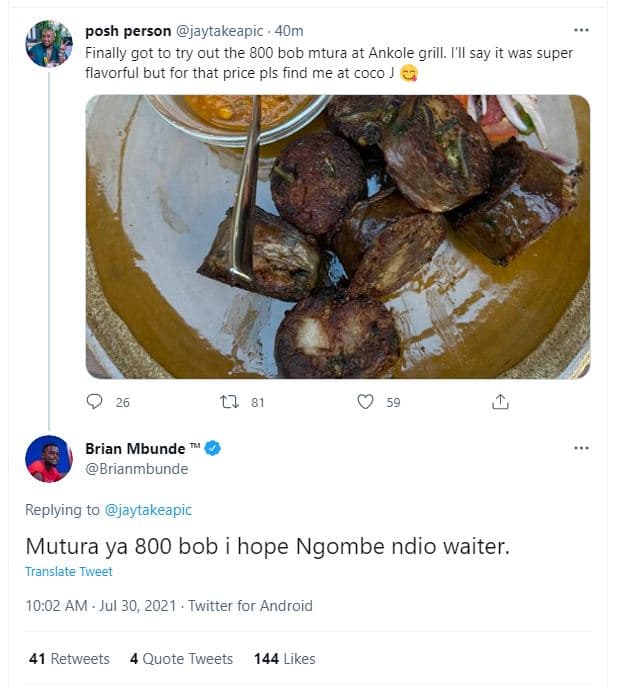Click the Twitter for Android source link
This screenshot has height=686, width=620.
[250, 606]
